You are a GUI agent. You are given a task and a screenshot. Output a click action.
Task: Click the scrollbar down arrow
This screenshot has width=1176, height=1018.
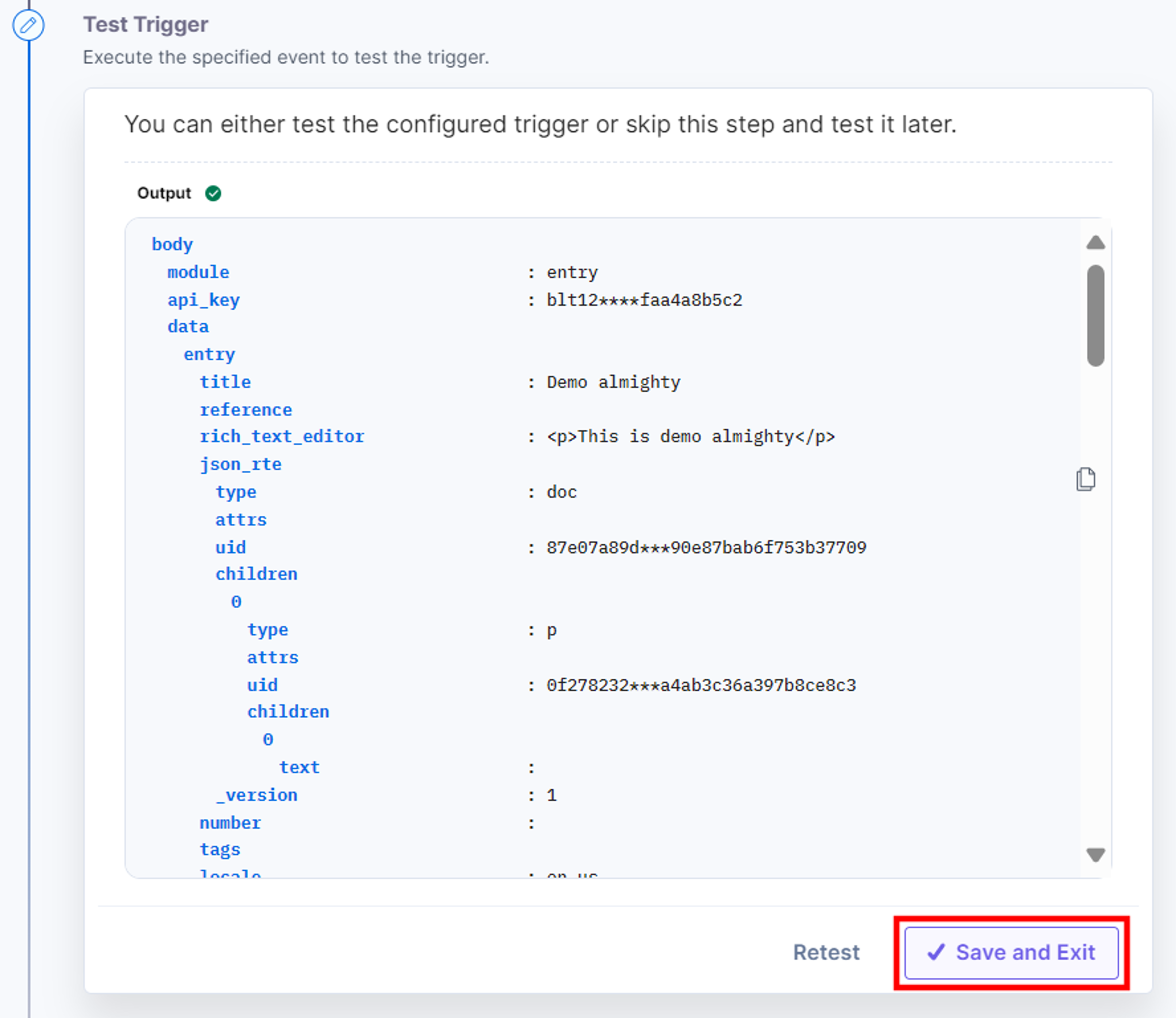pos(1095,855)
